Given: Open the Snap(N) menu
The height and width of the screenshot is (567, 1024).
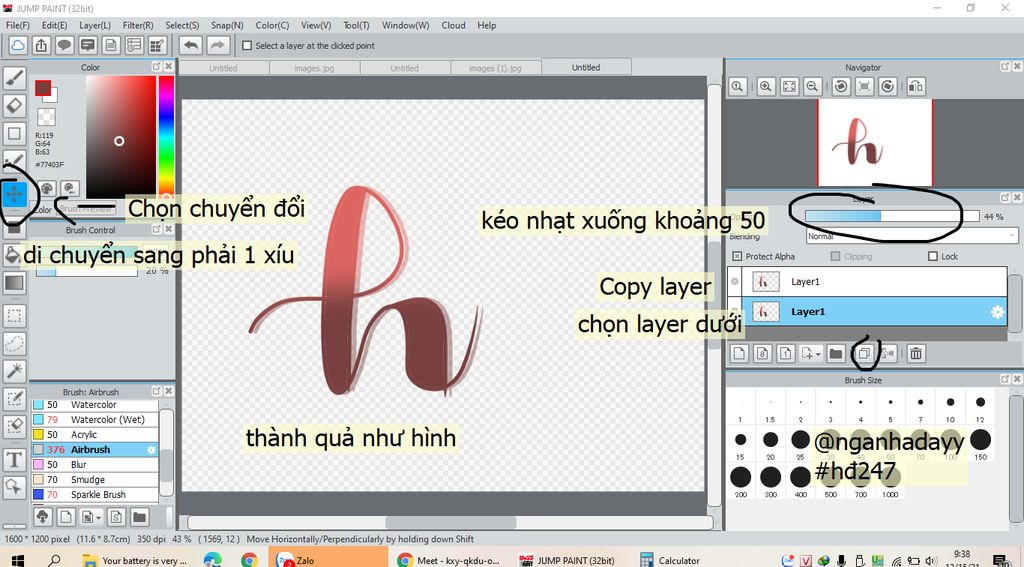Looking at the screenshot, I should 227,25.
